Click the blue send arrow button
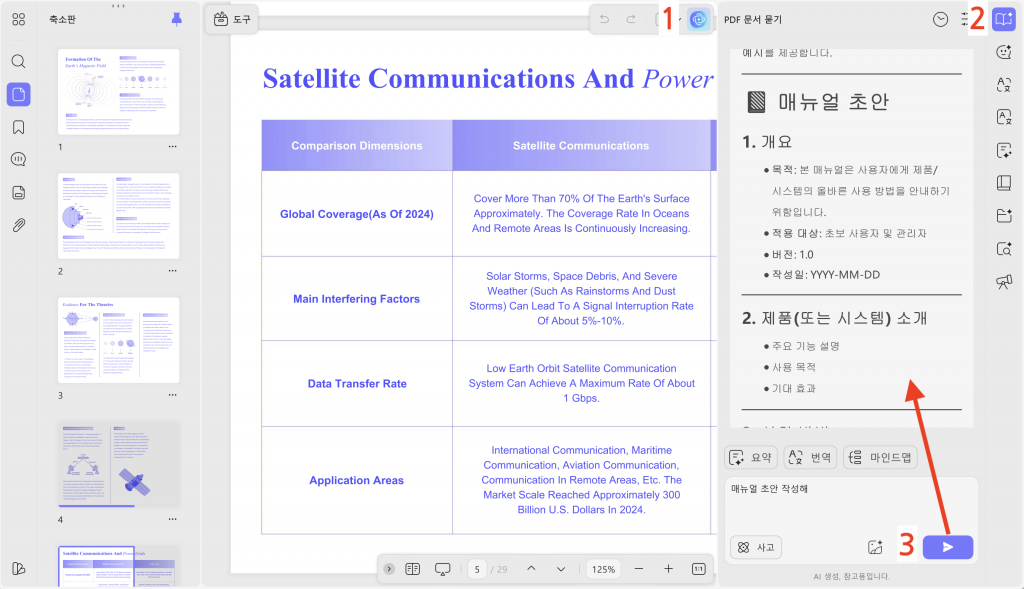This screenshot has height=589, width=1024. (948, 547)
